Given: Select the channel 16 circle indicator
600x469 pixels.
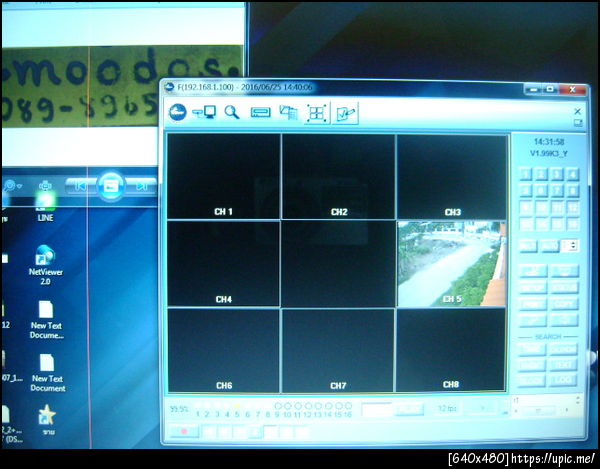Looking at the screenshot, I should point(348,405).
